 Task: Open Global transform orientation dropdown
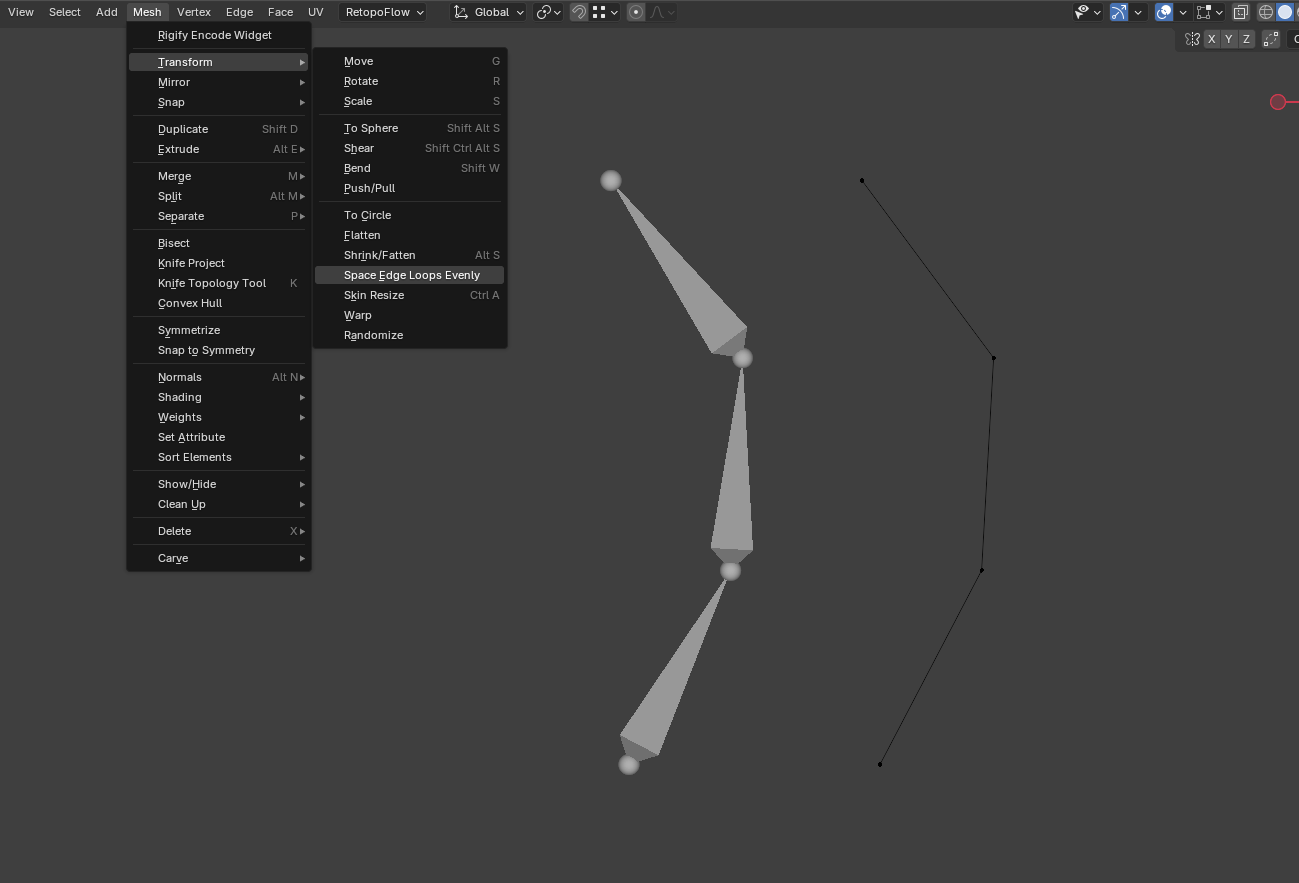489,12
